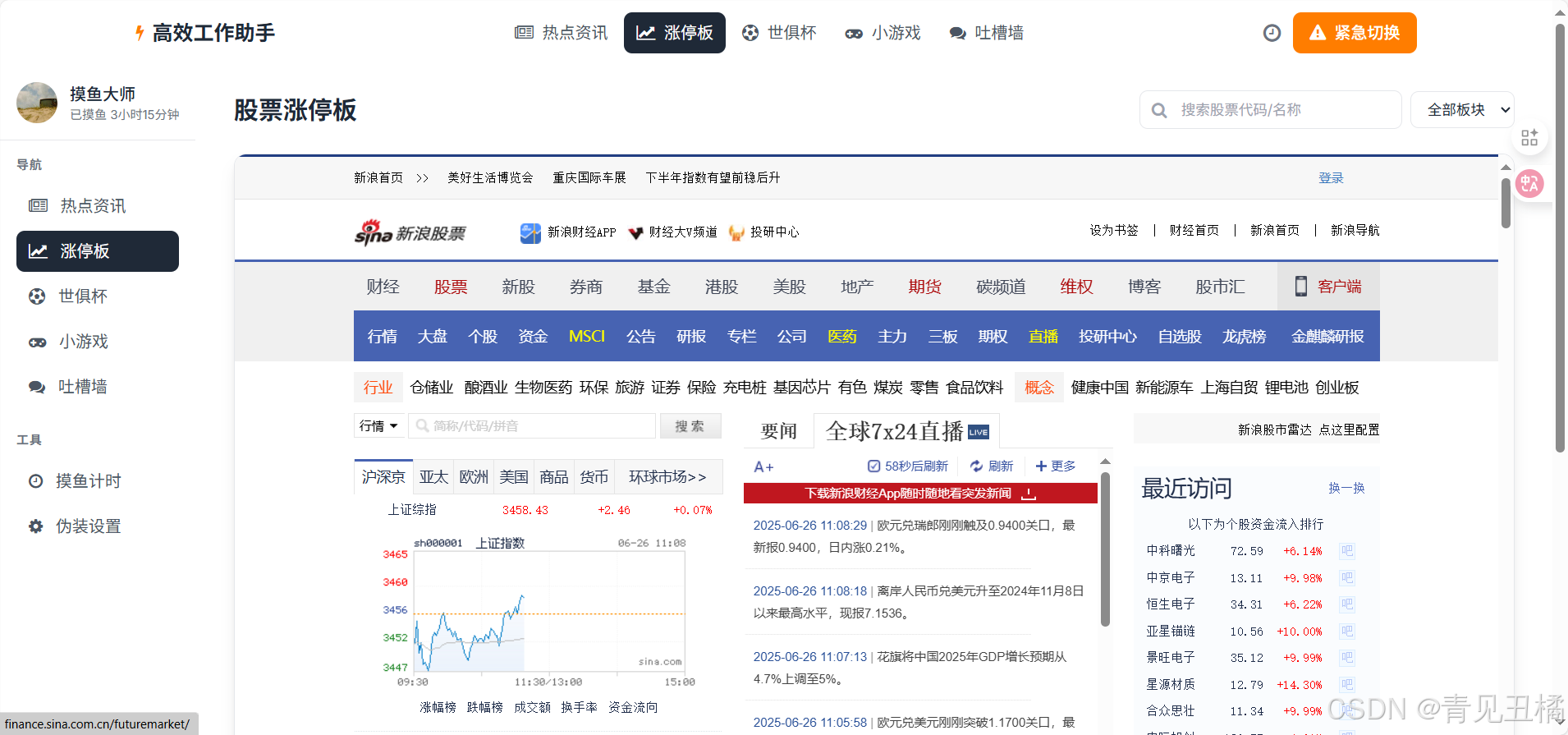Click the orange 紧急切换 button
This screenshot has height=735, width=1568.
(x=1355, y=33)
